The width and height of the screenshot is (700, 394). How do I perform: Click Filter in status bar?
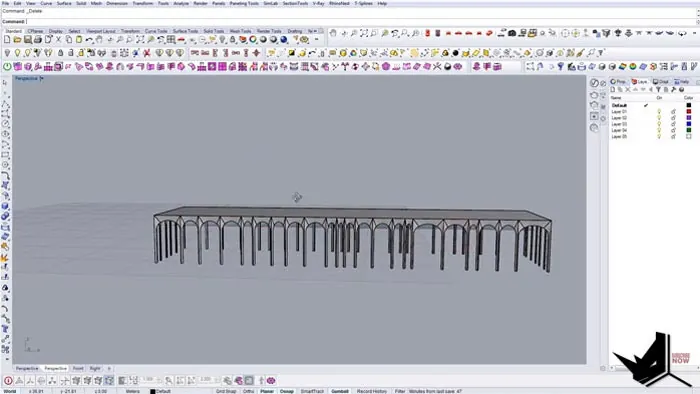point(400,391)
